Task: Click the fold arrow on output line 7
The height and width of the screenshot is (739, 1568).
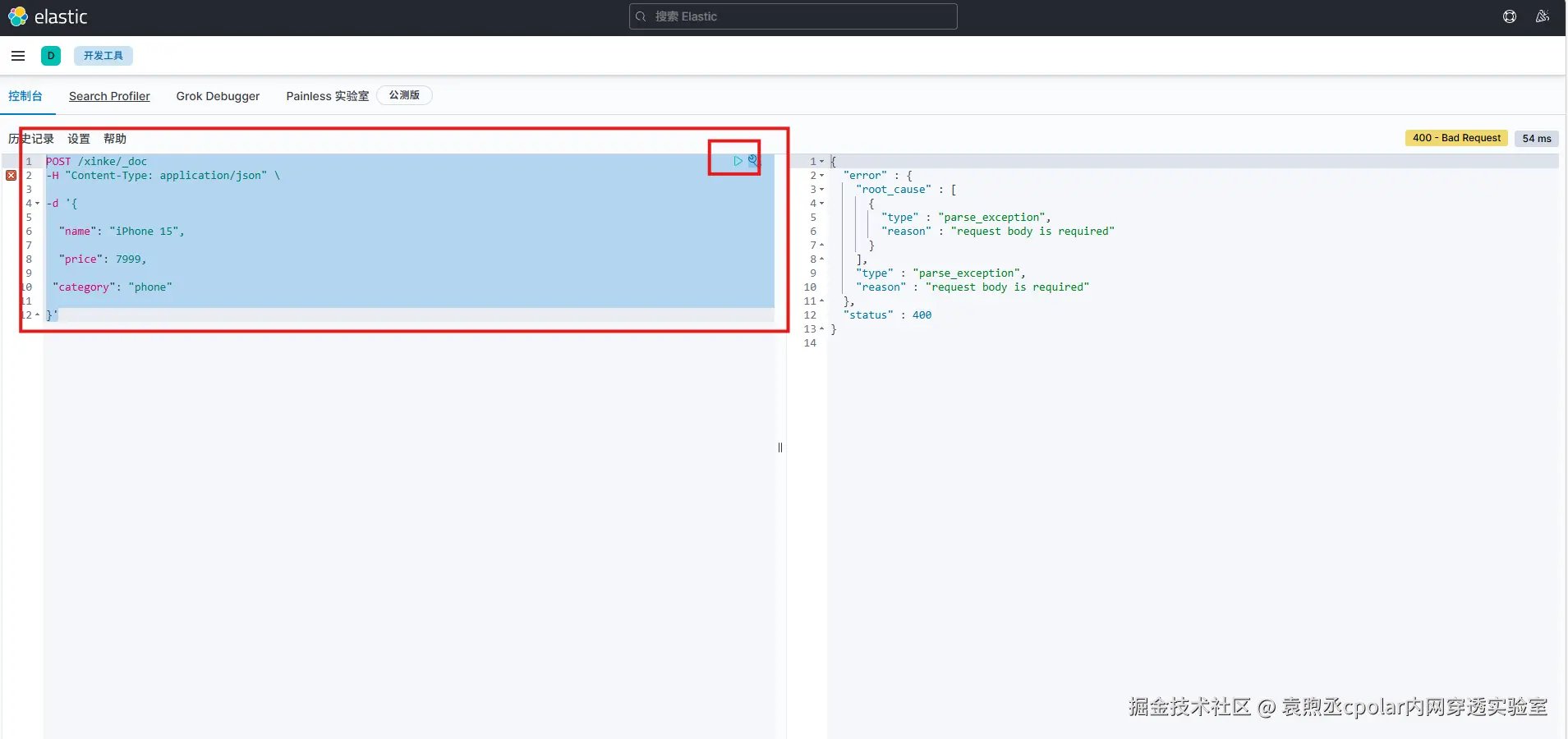Action: click(822, 246)
